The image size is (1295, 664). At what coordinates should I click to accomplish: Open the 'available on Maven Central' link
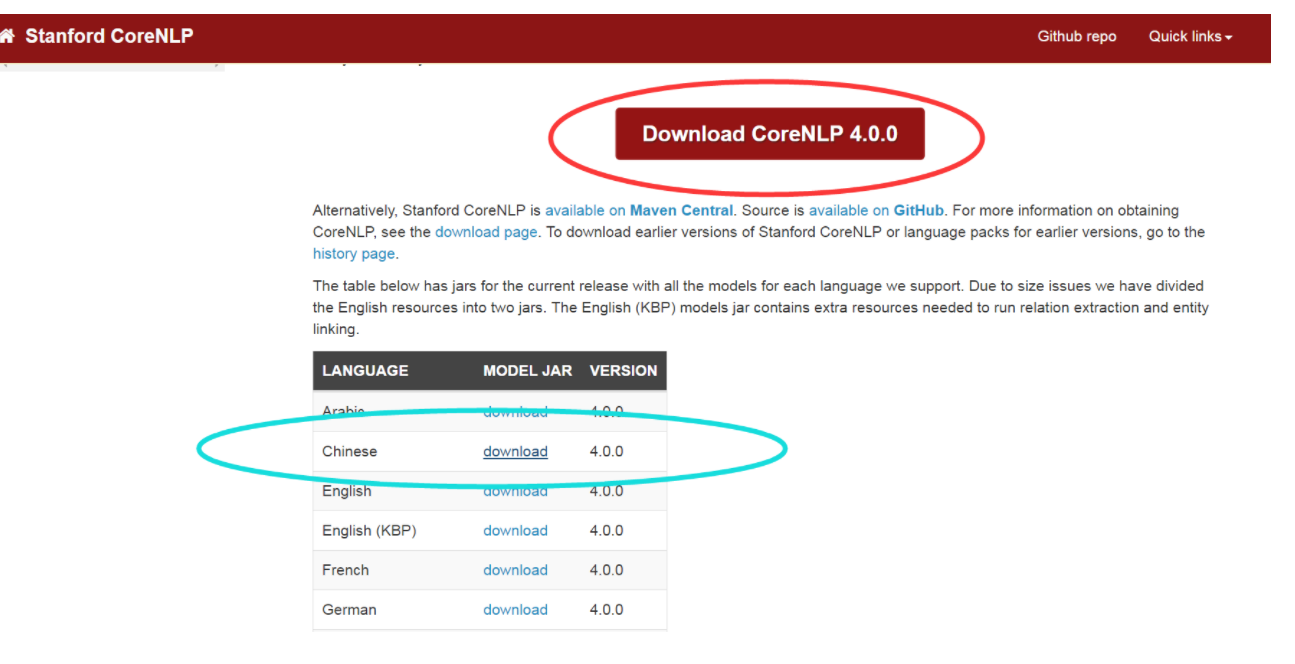pos(639,211)
